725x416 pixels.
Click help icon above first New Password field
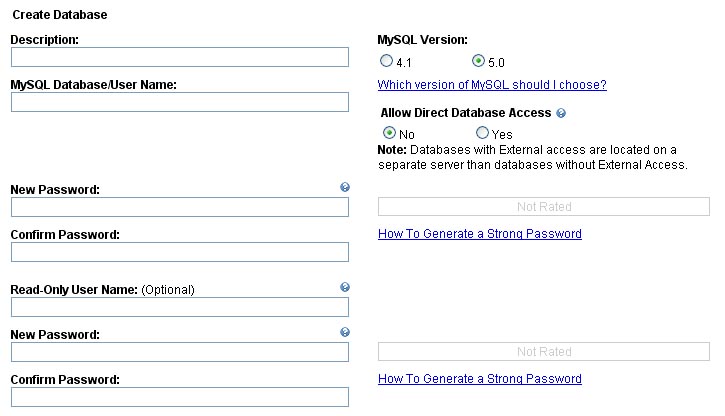[345, 187]
